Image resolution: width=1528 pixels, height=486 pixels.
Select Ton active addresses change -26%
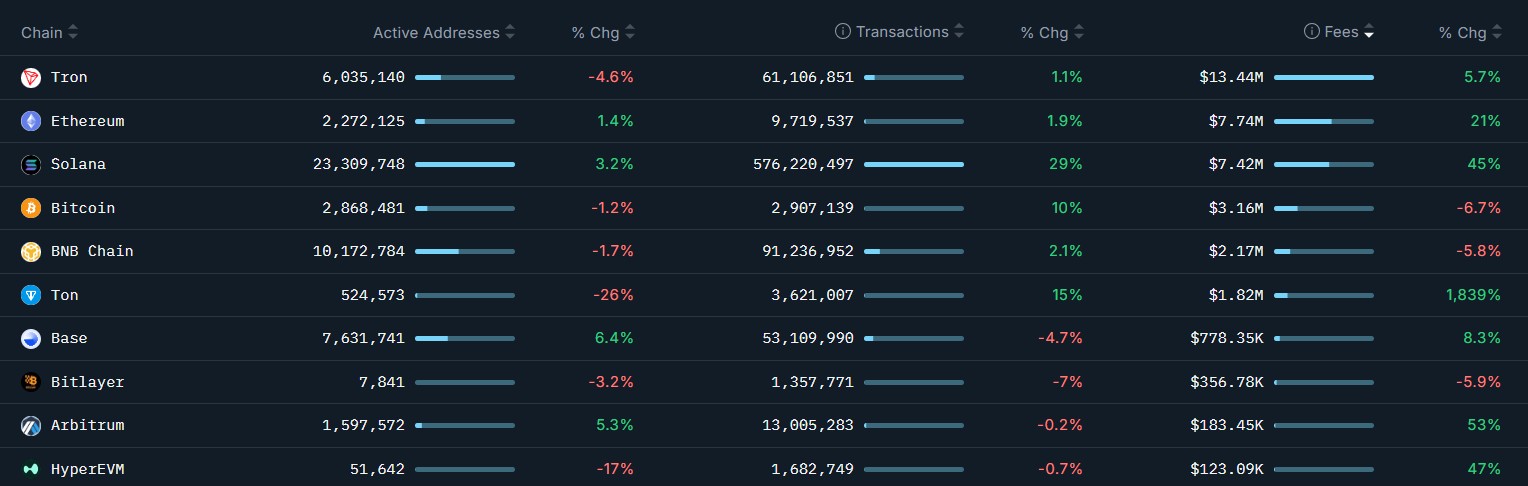tap(613, 295)
